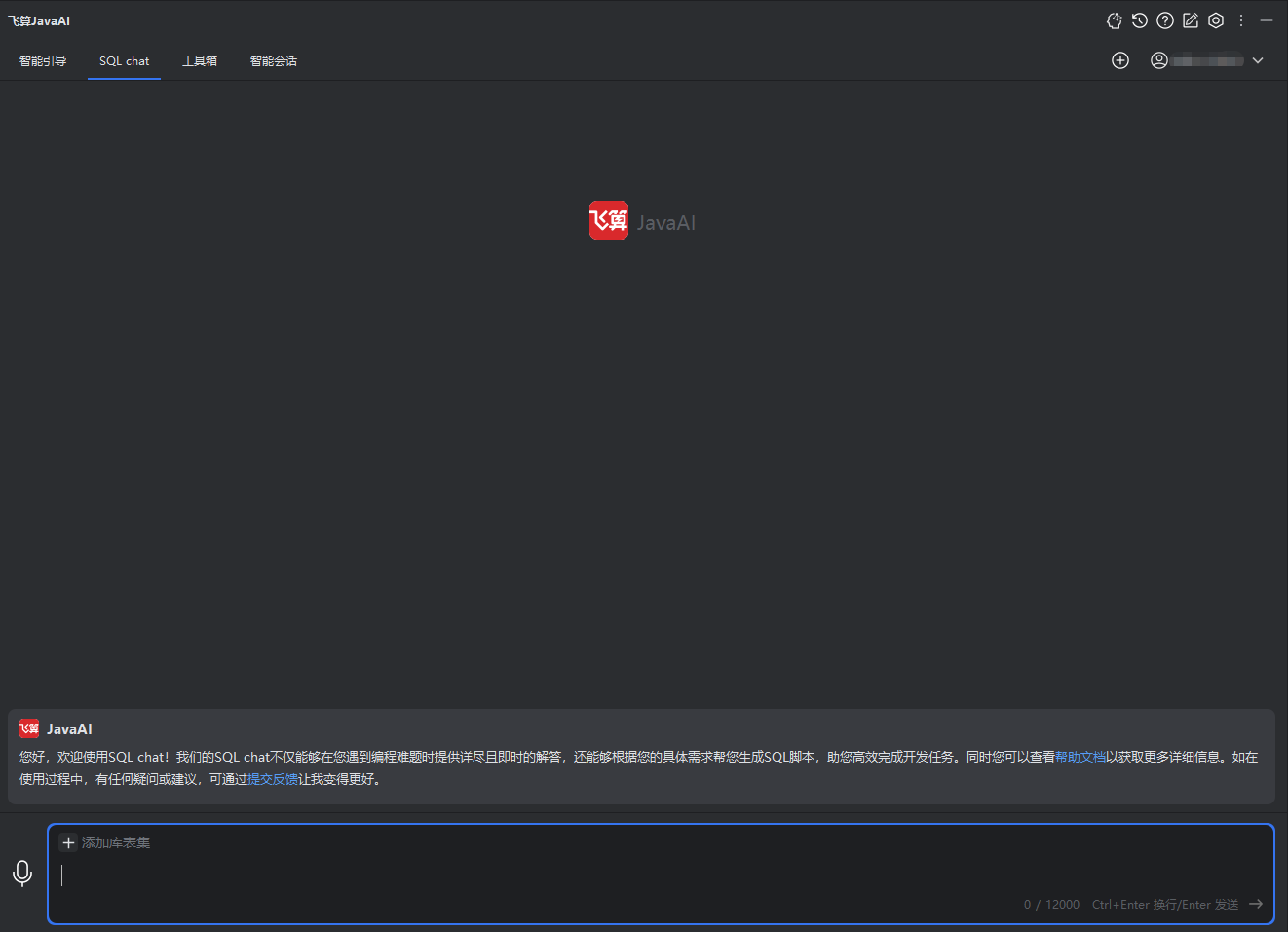The width and height of the screenshot is (1288, 932).
Task: Expand the account dropdown chevron
Action: tap(1258, 60)
